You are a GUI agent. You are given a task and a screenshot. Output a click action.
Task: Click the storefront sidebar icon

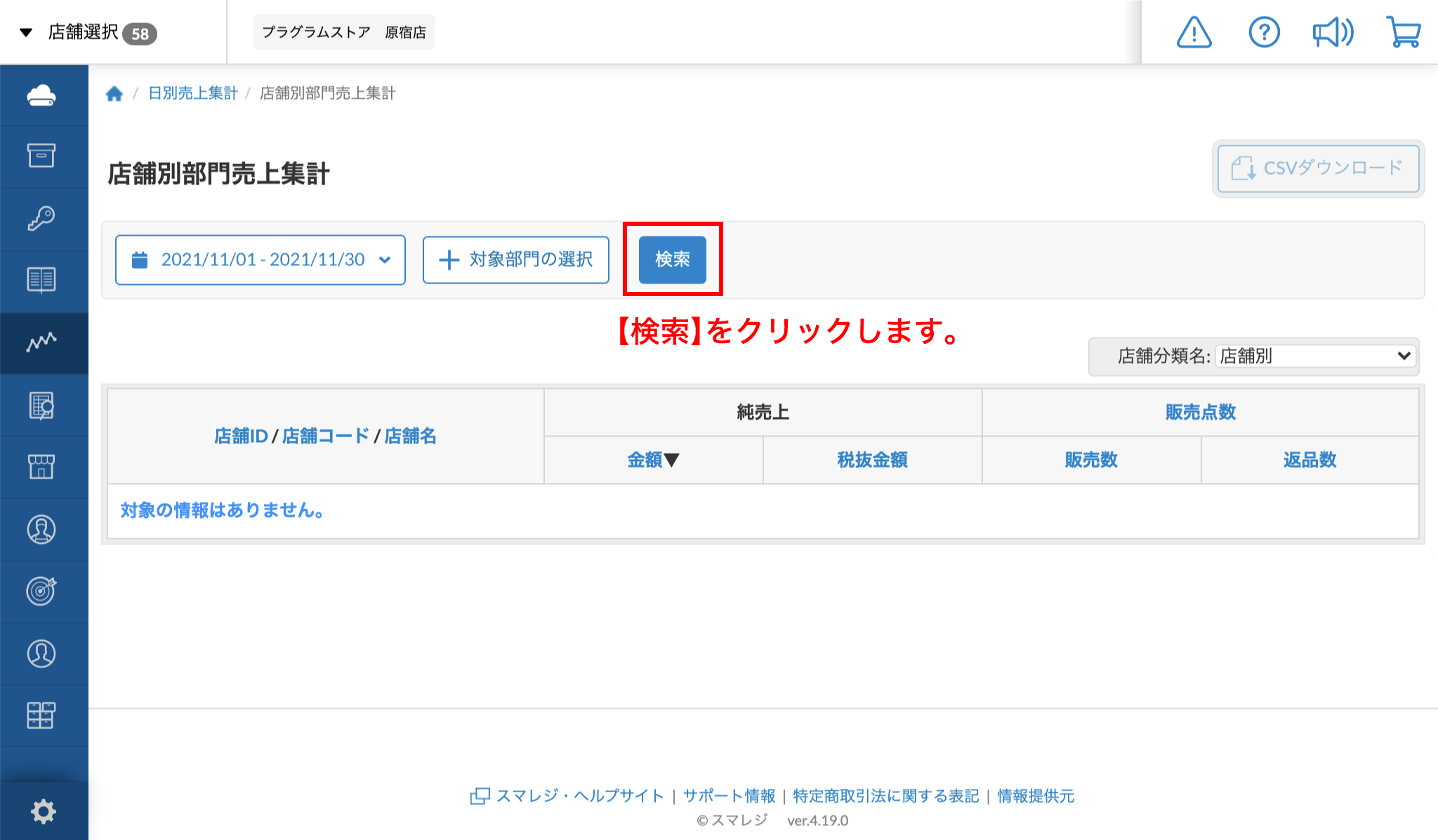(x=41, y=467)
